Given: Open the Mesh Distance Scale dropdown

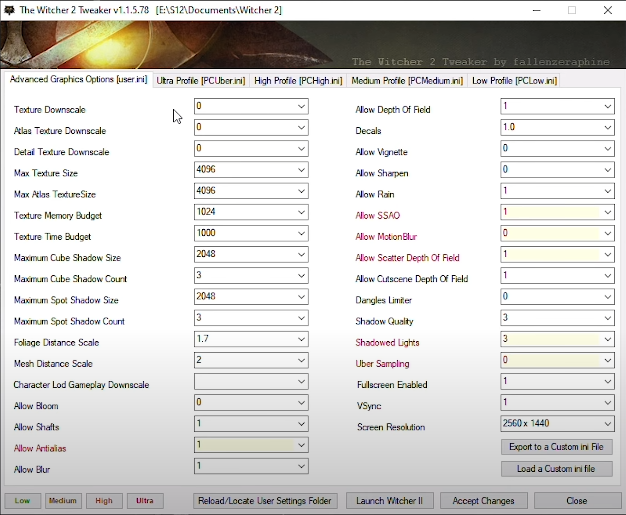Looking at the screenshot, I should (251, 360).
